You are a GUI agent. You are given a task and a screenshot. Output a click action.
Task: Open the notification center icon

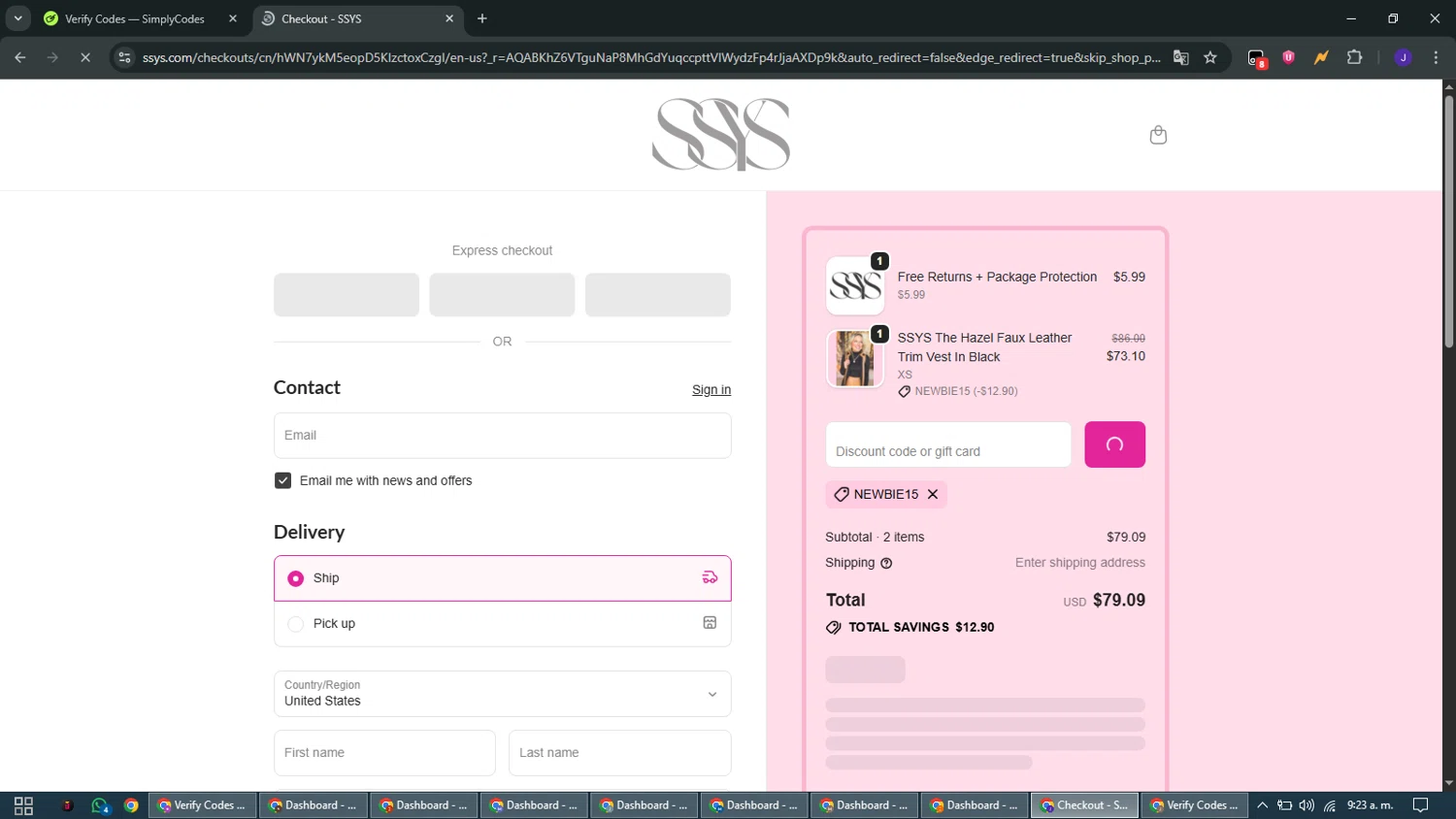(1420, 805)
